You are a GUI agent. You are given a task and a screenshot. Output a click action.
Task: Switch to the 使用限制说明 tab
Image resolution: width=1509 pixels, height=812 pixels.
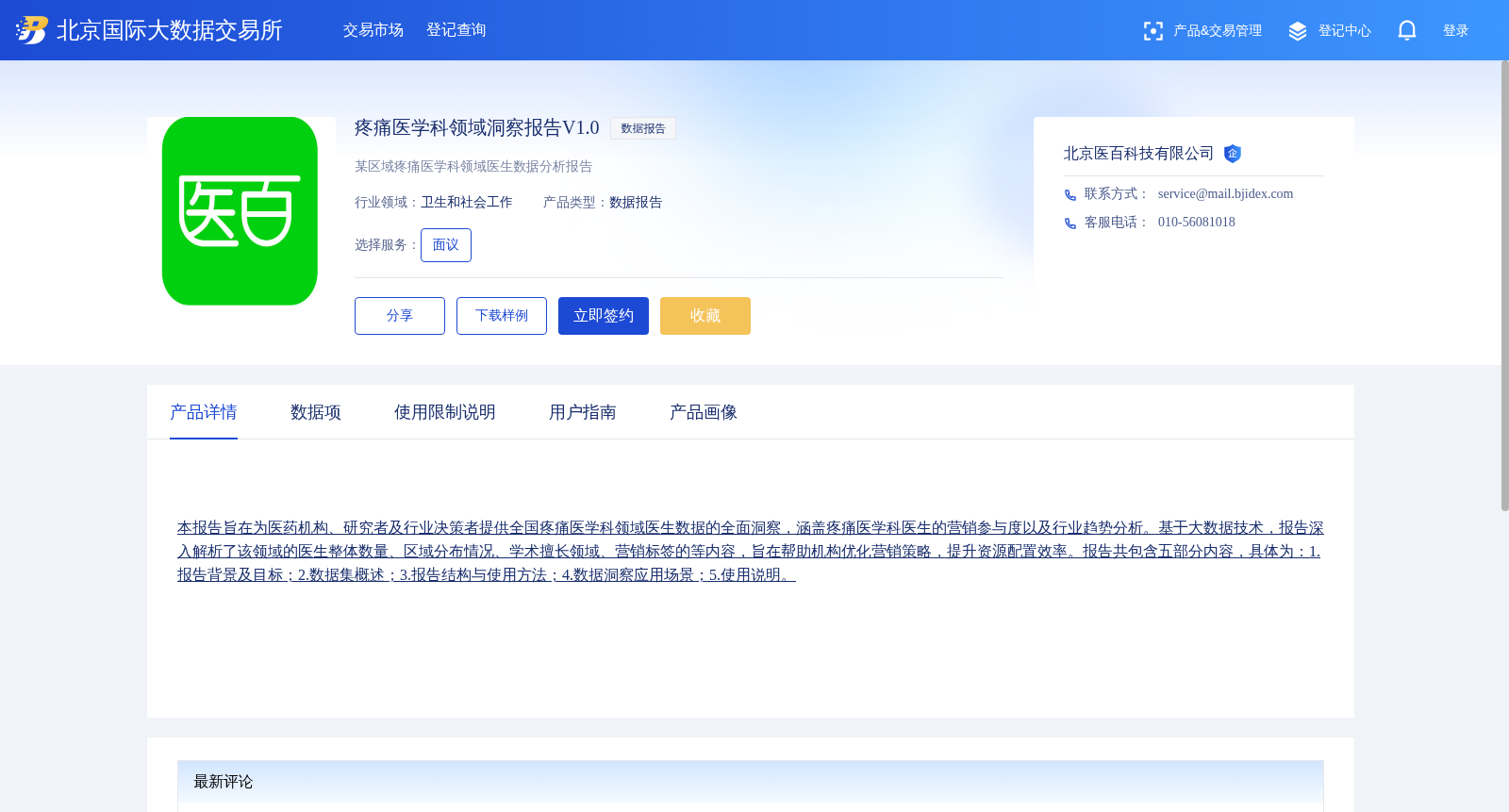445,412
